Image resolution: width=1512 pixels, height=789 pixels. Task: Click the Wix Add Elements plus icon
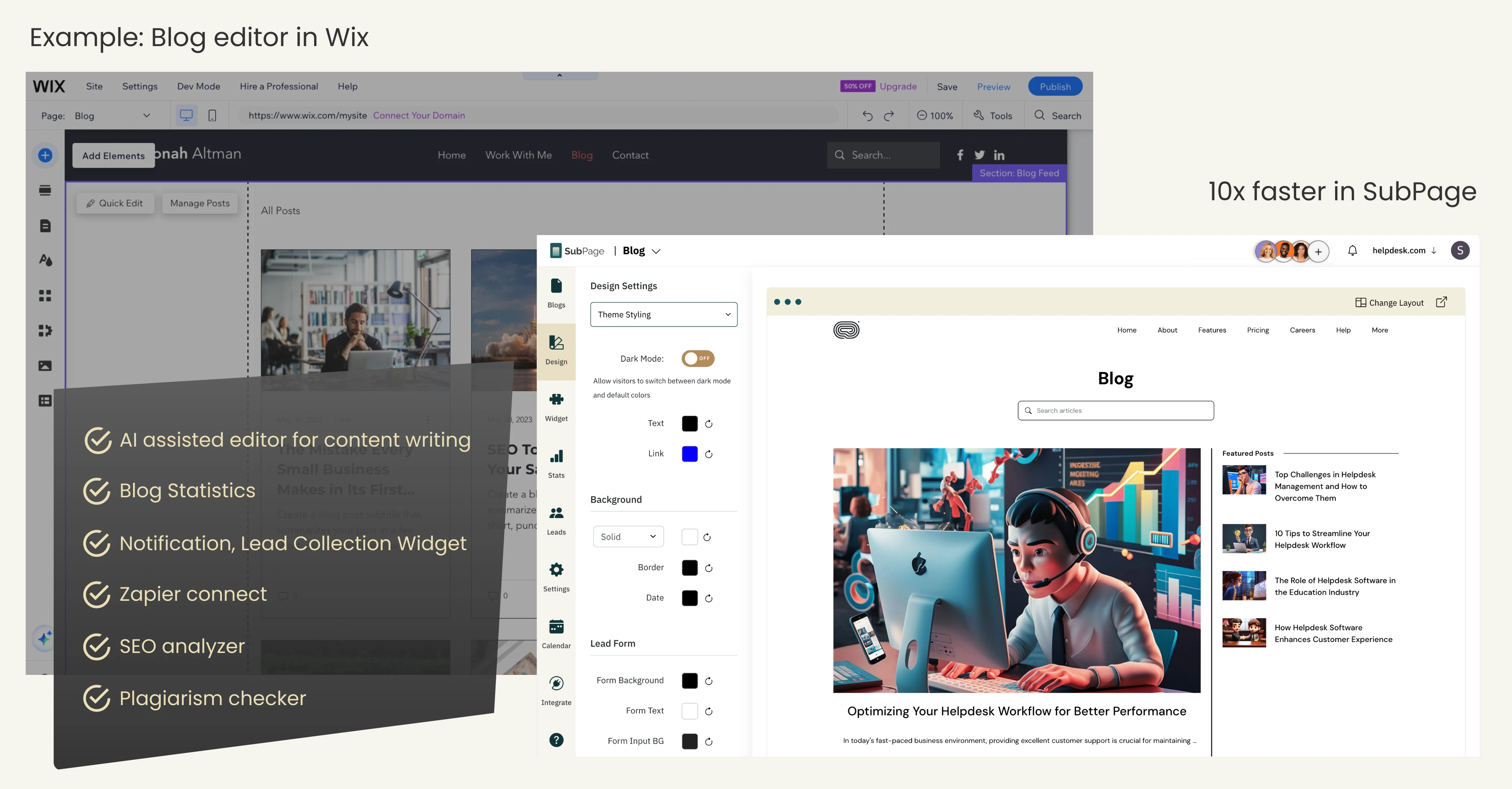(45, 155)
